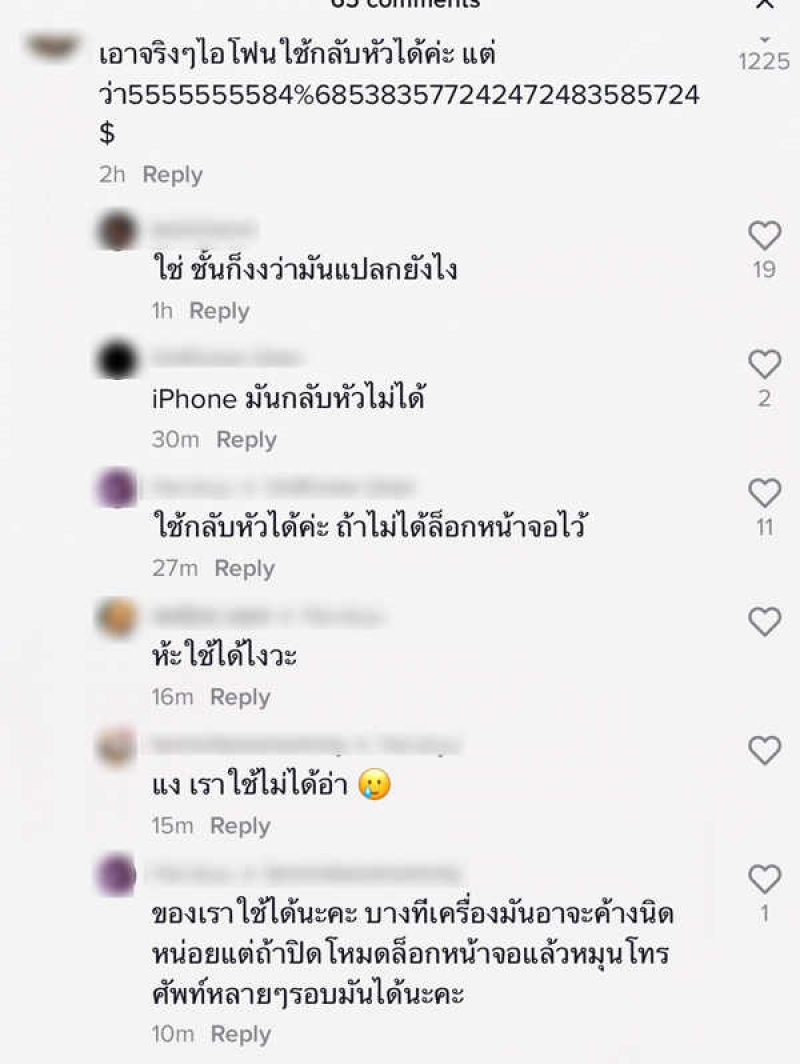Viewport: 800px width, 1064px height.
Task: Tap the 1225 like count on top comment
Action: [764, 62]
